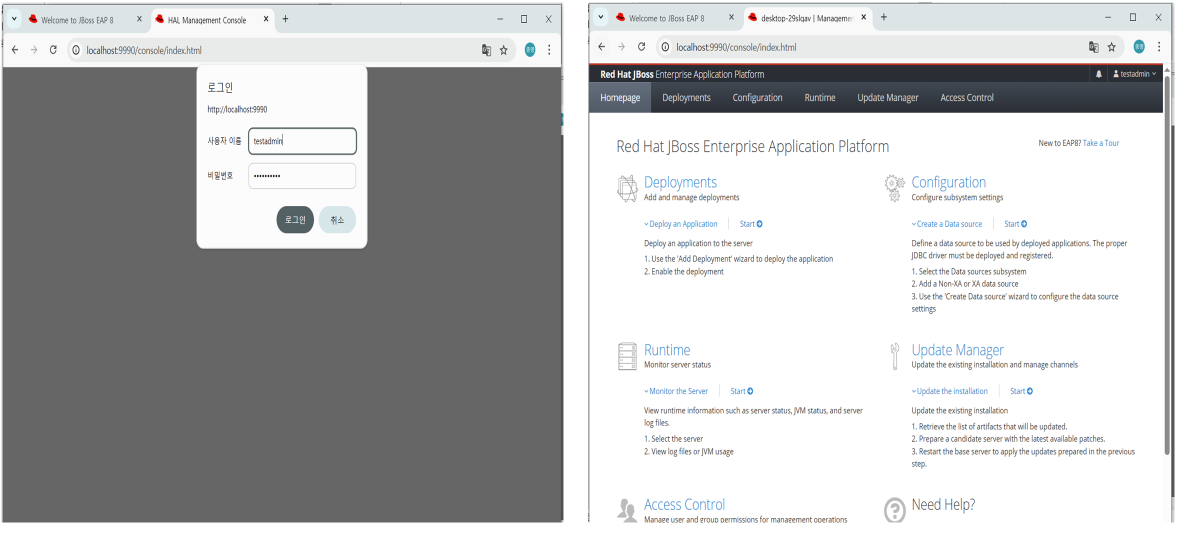Focus the 사용자 이름 field containing testadmin
Screen dimensions: 1177x540
303,141
